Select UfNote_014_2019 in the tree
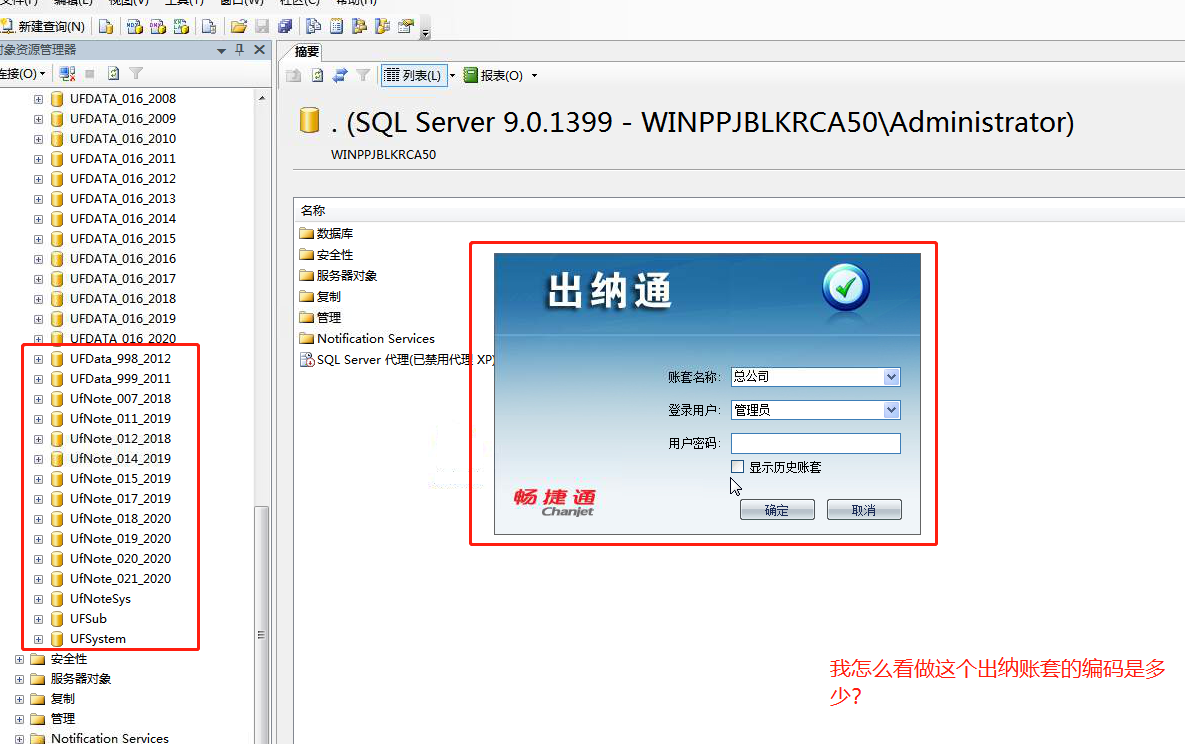 (120, 458)
